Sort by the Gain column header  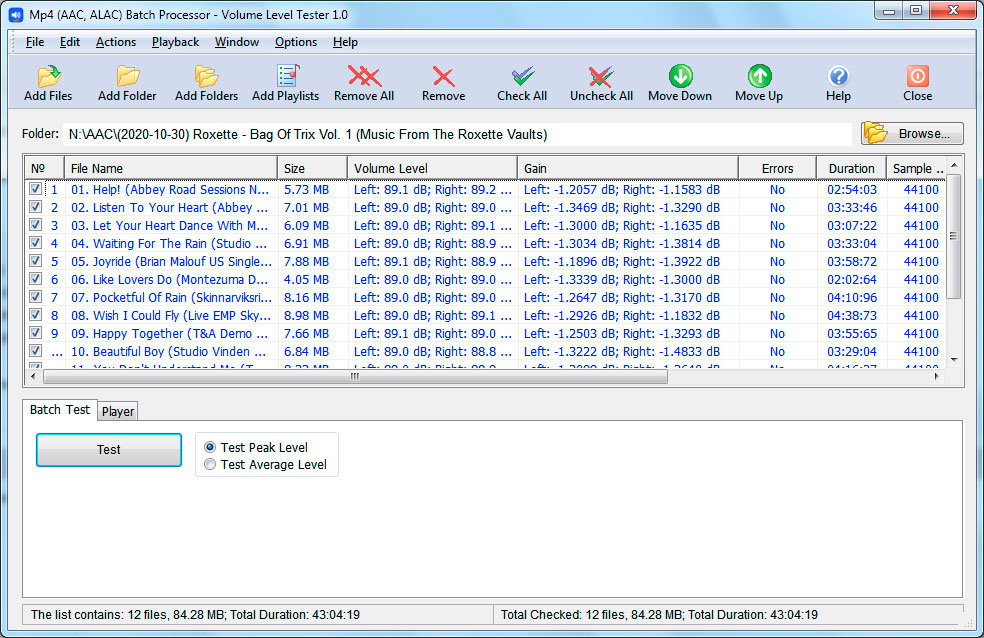click(x=628, y=168)
